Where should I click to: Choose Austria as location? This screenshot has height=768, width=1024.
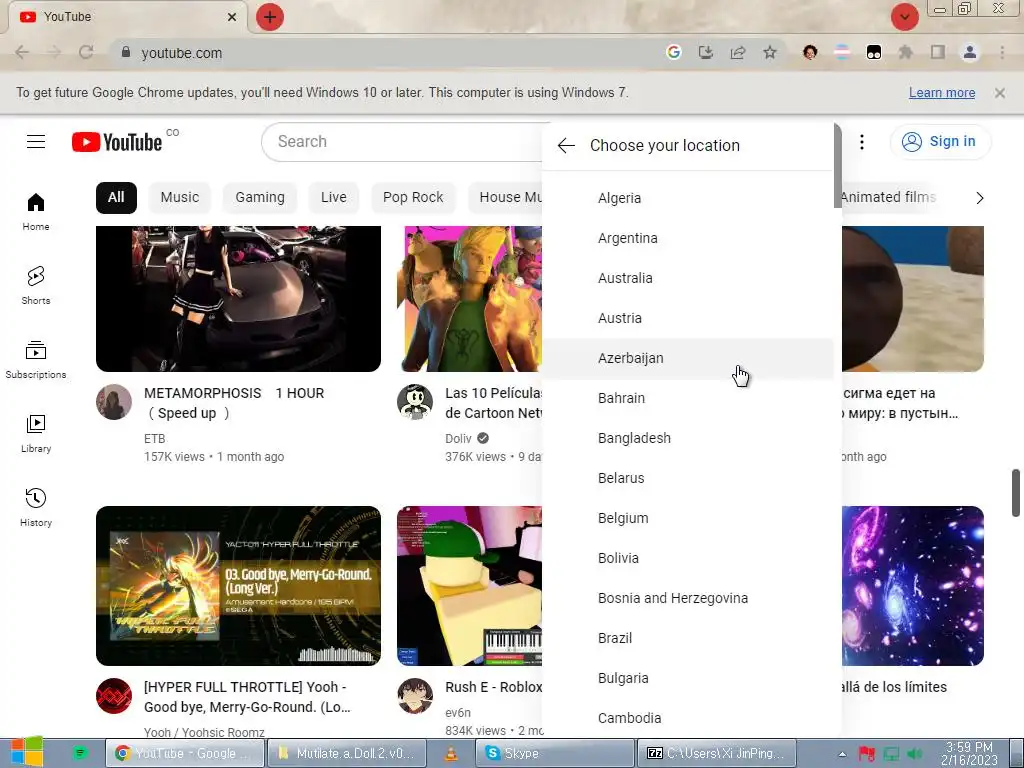tap(688, 318)
